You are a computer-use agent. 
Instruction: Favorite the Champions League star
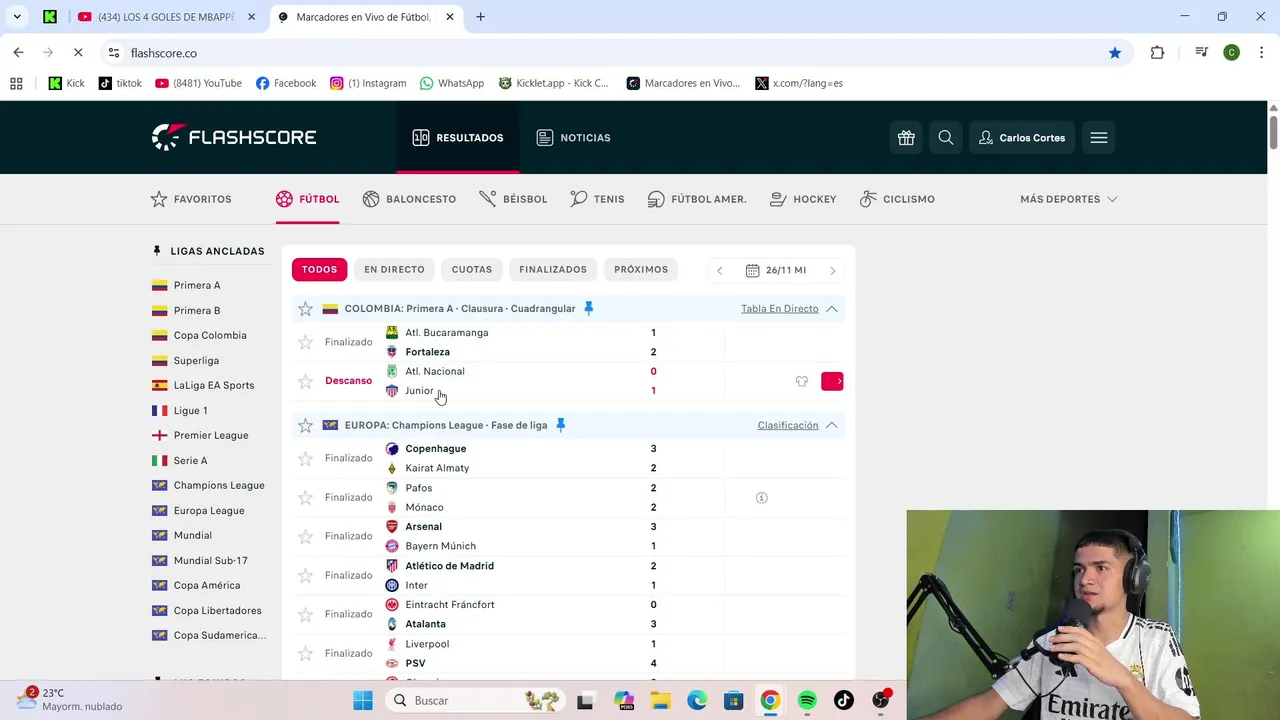(306, 426)
